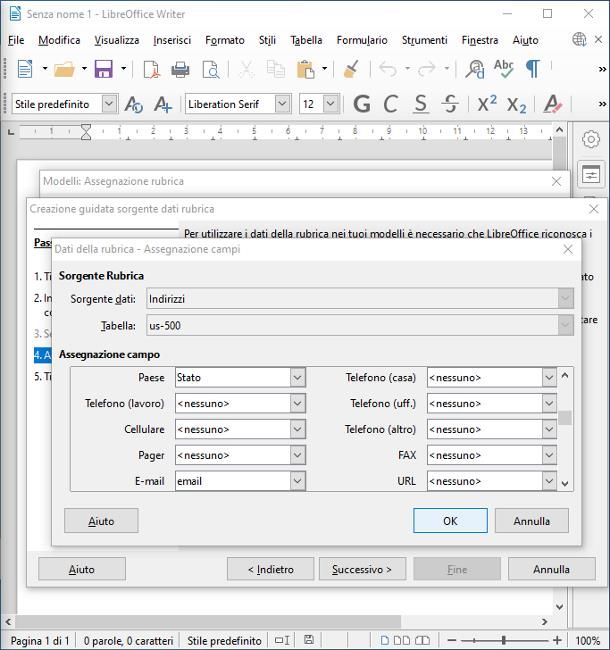Expand Telefono (uff.) field dropdown
610x650 pixels.
(x=549, y=403)
